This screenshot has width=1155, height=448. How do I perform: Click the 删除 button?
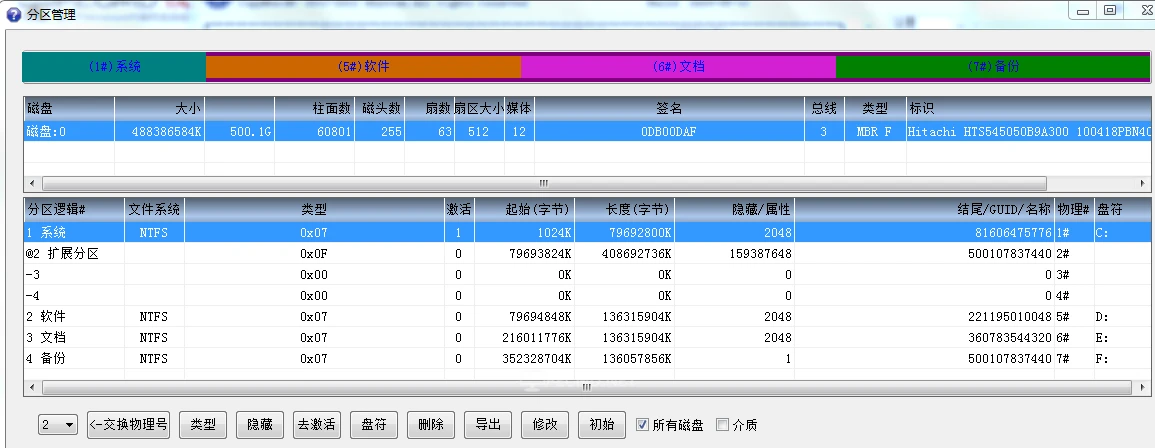pyautogui.click(x=431, y=424)
